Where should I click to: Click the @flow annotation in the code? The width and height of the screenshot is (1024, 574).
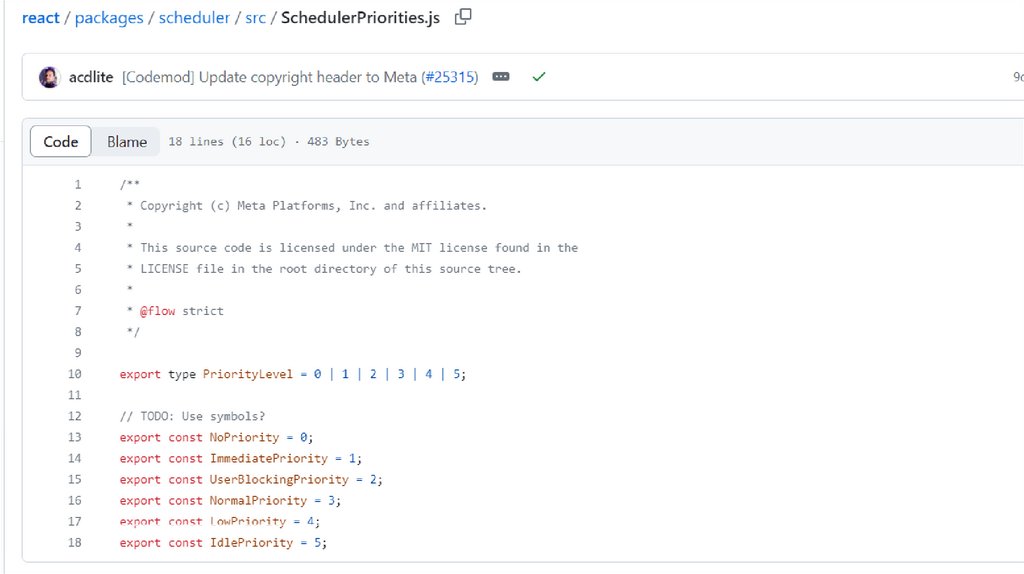coord(157,311)
